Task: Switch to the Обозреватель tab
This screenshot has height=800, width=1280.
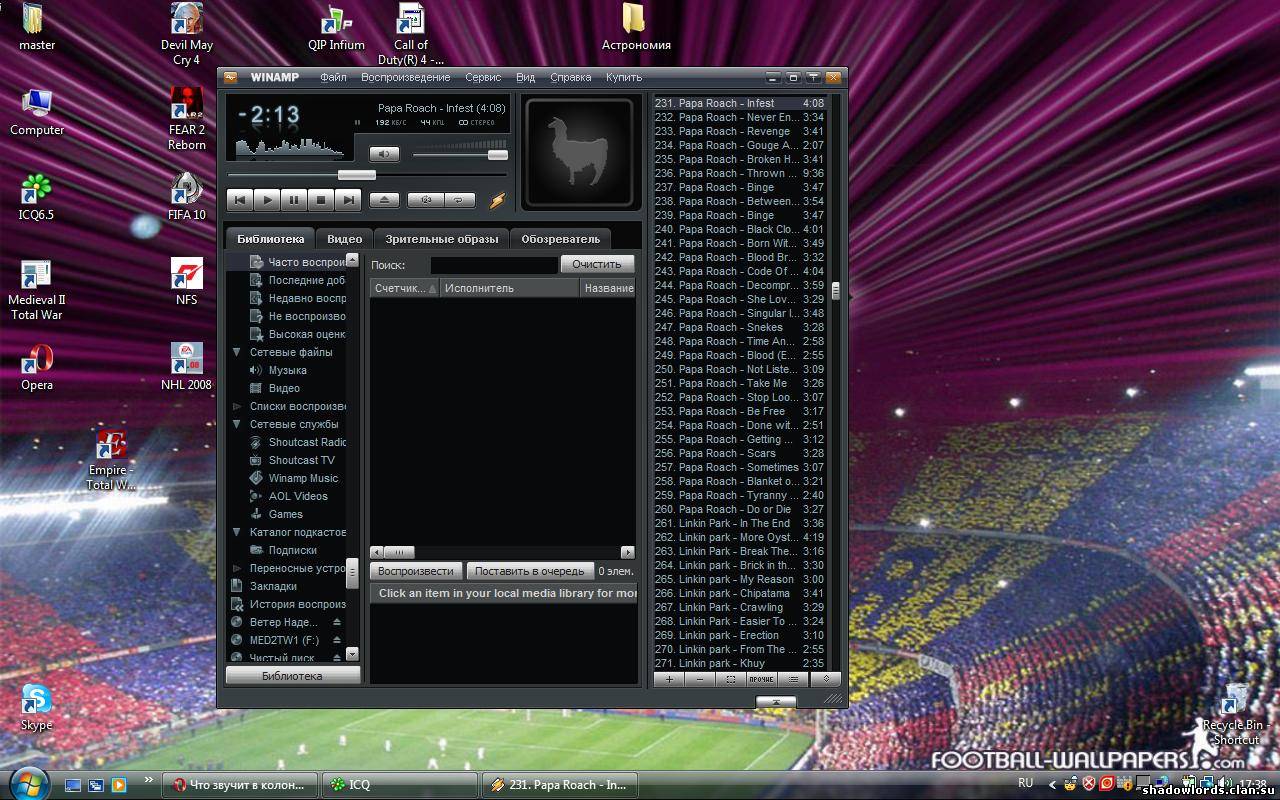Action: pos(560,239)
